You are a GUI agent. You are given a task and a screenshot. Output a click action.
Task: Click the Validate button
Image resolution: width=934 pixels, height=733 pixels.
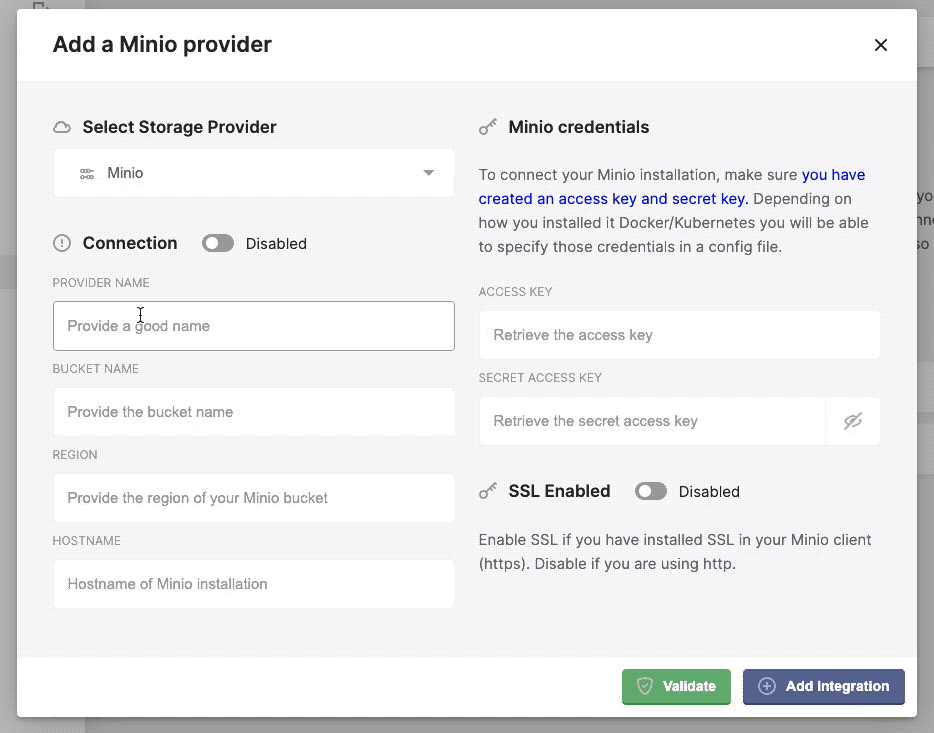tap(676, 687)
